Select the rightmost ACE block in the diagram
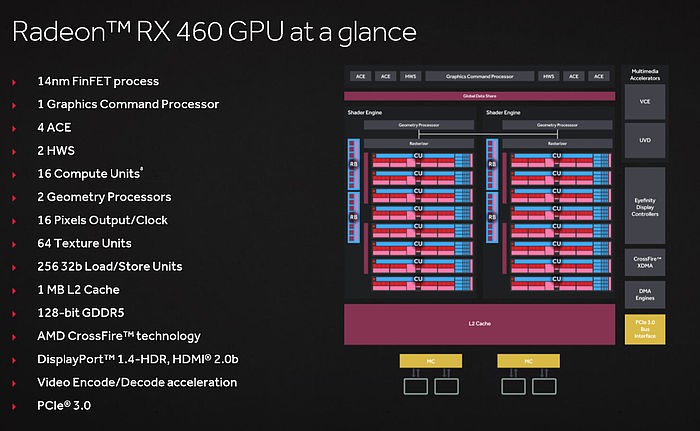 (599, 76)
